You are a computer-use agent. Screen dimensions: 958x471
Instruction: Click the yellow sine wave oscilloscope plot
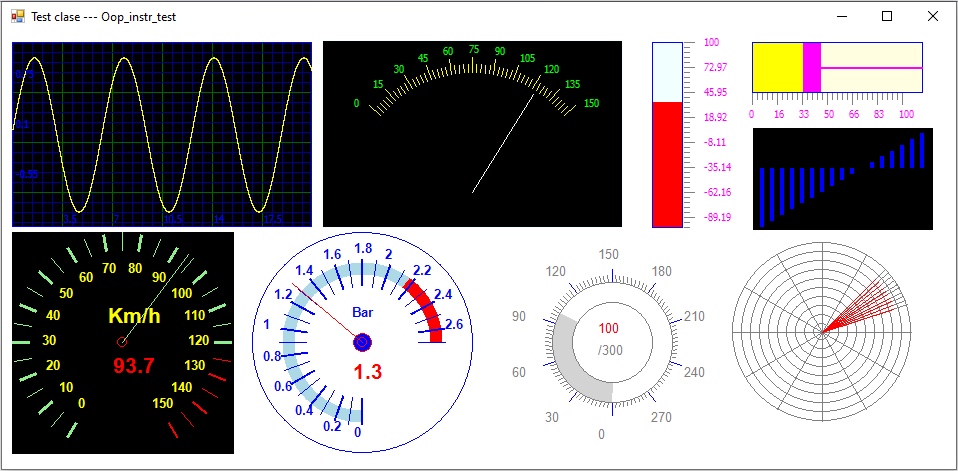161,134
